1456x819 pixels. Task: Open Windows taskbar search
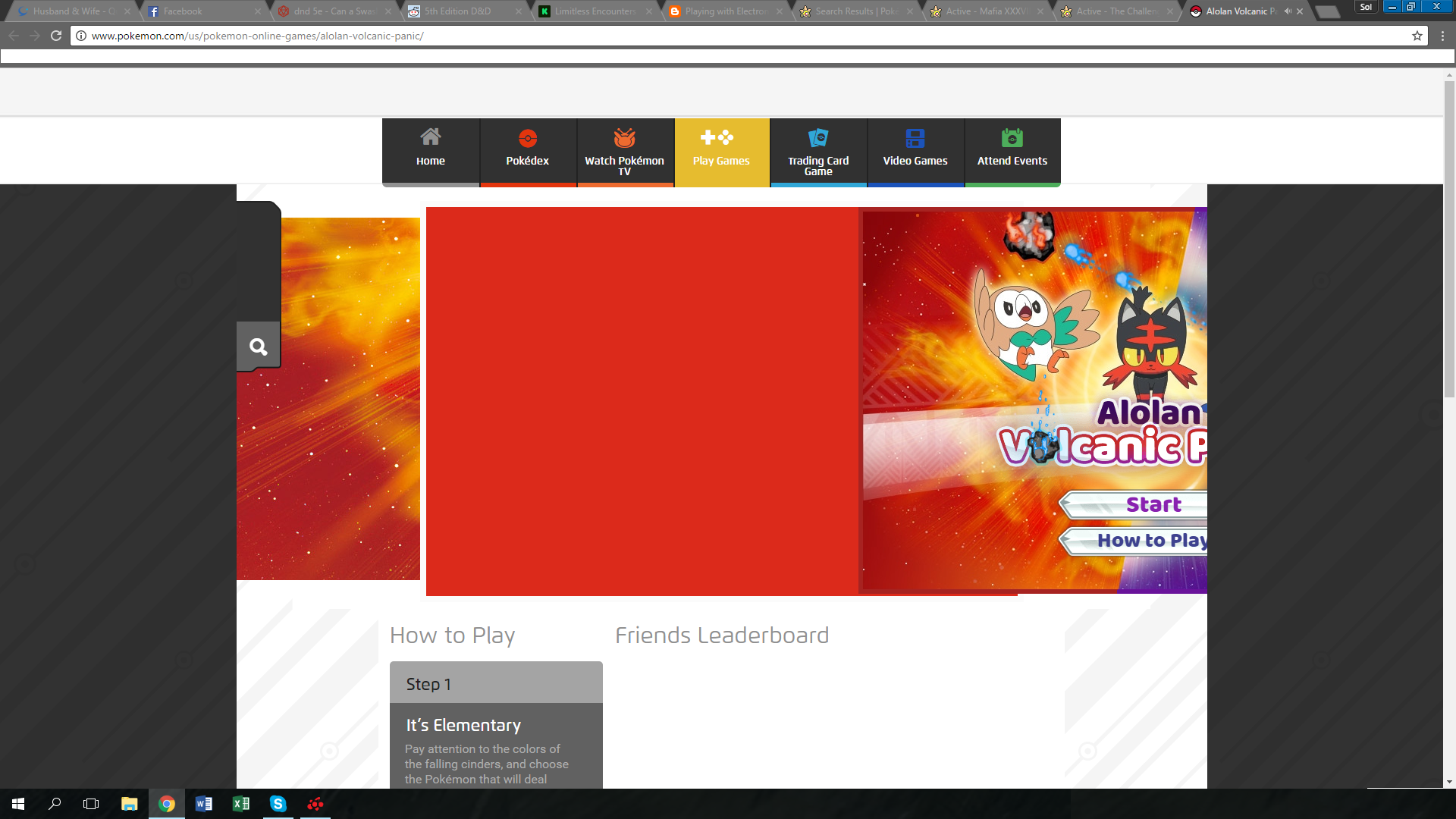55,804
